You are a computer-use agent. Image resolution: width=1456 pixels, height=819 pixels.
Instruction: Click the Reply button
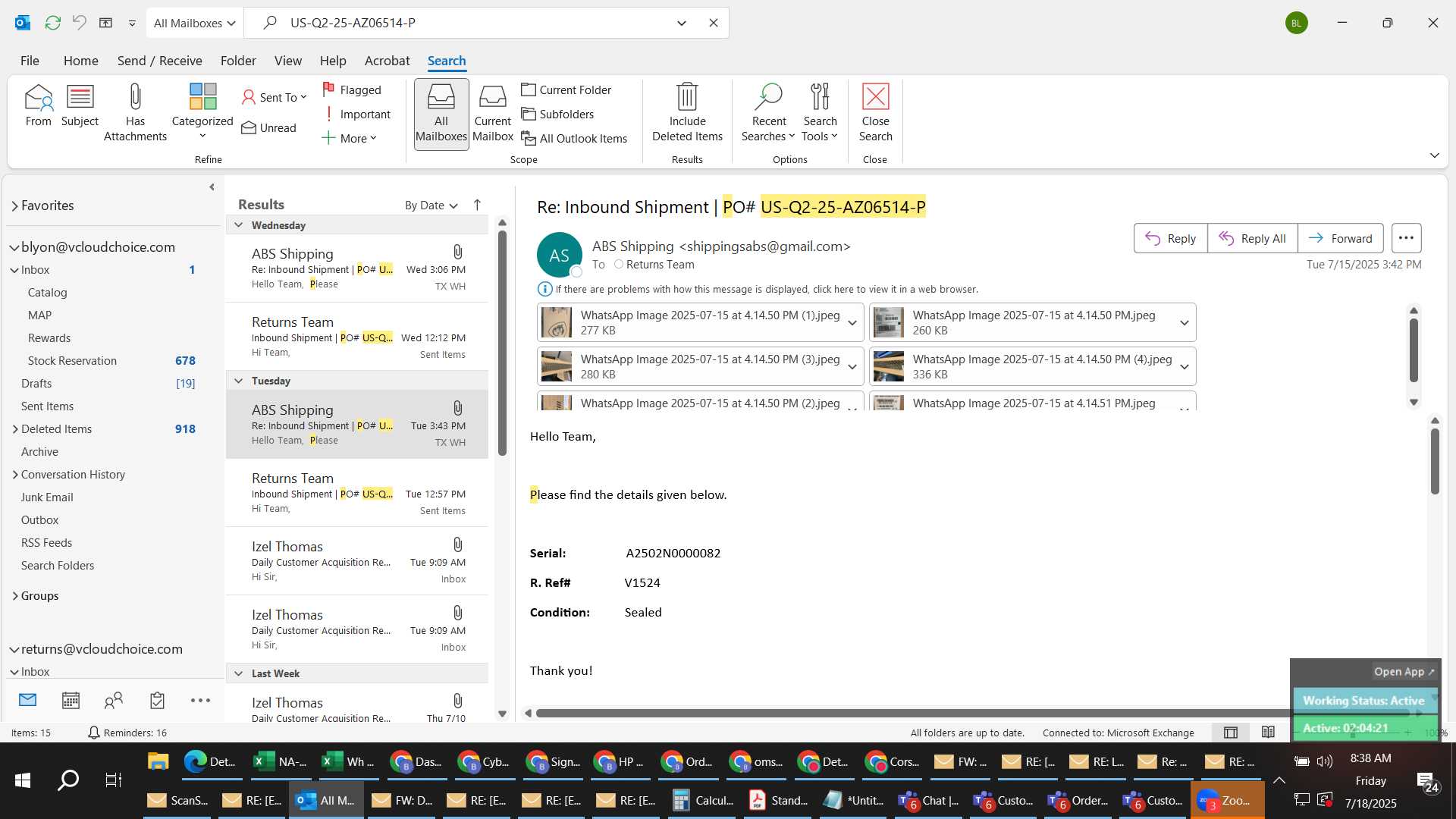pyautogui.click(x=1170, y=238)
